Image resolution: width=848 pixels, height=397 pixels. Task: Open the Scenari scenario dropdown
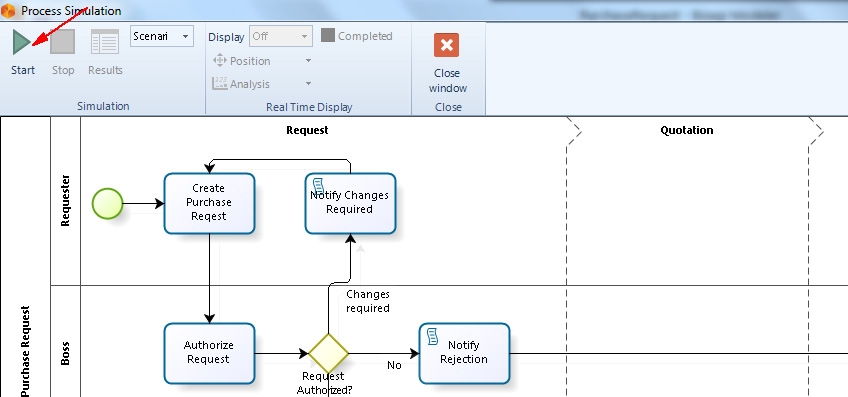tap(162, 36)
